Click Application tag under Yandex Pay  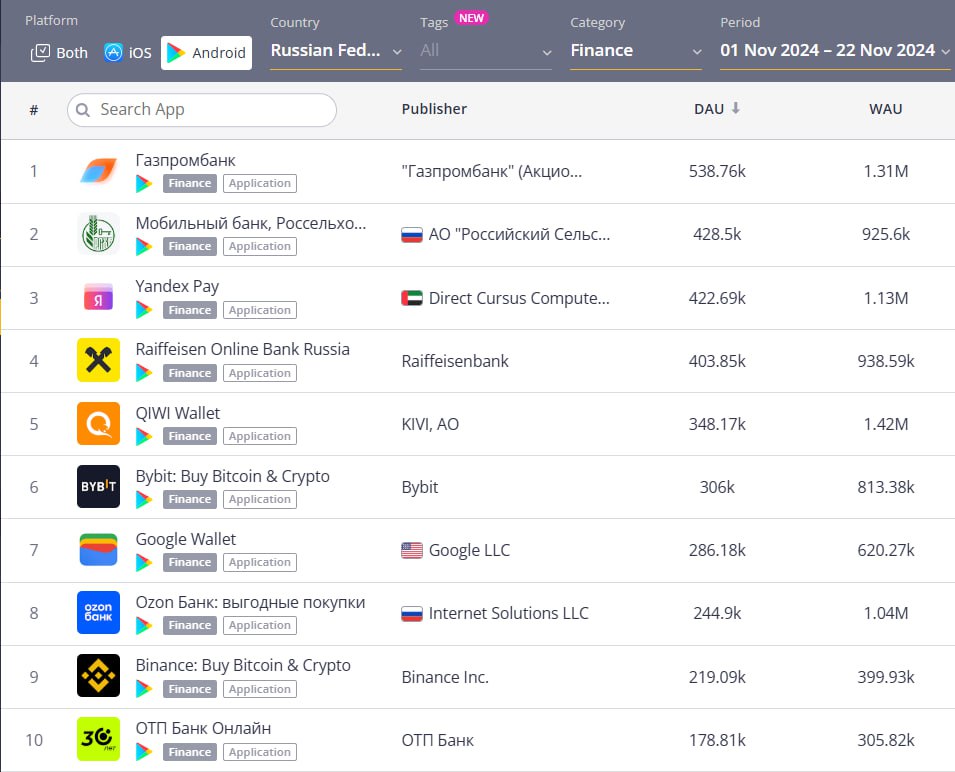(260, 310)
